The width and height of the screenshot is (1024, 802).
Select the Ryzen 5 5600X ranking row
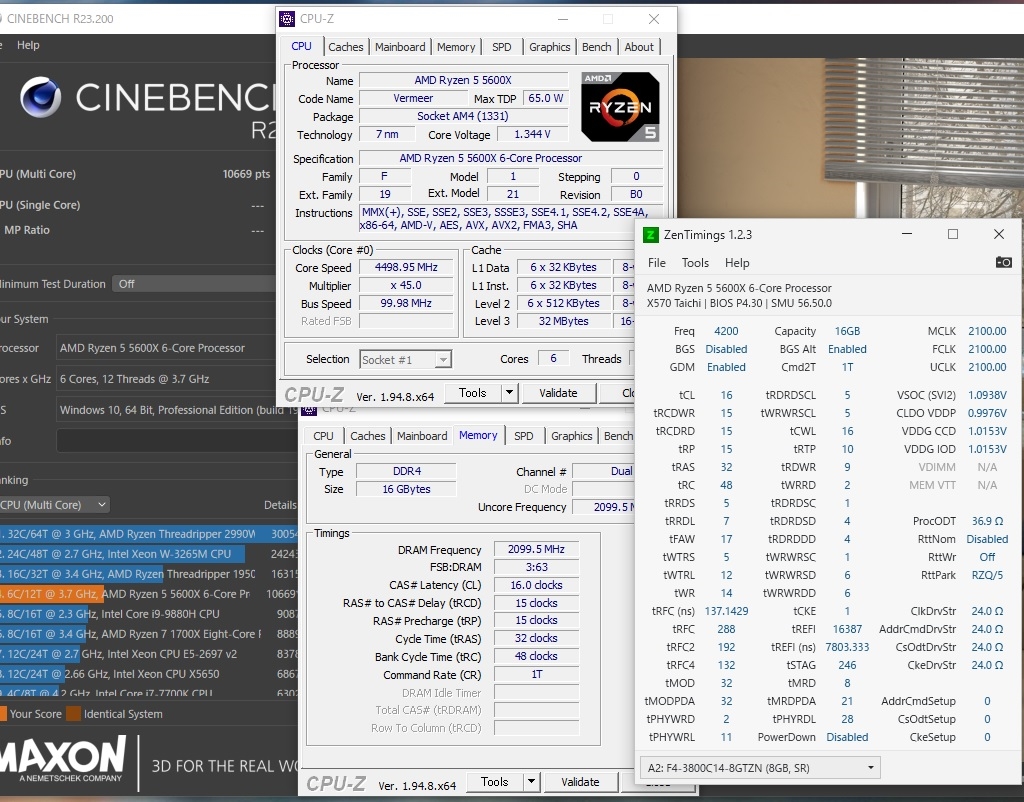(x=150, y=594)
